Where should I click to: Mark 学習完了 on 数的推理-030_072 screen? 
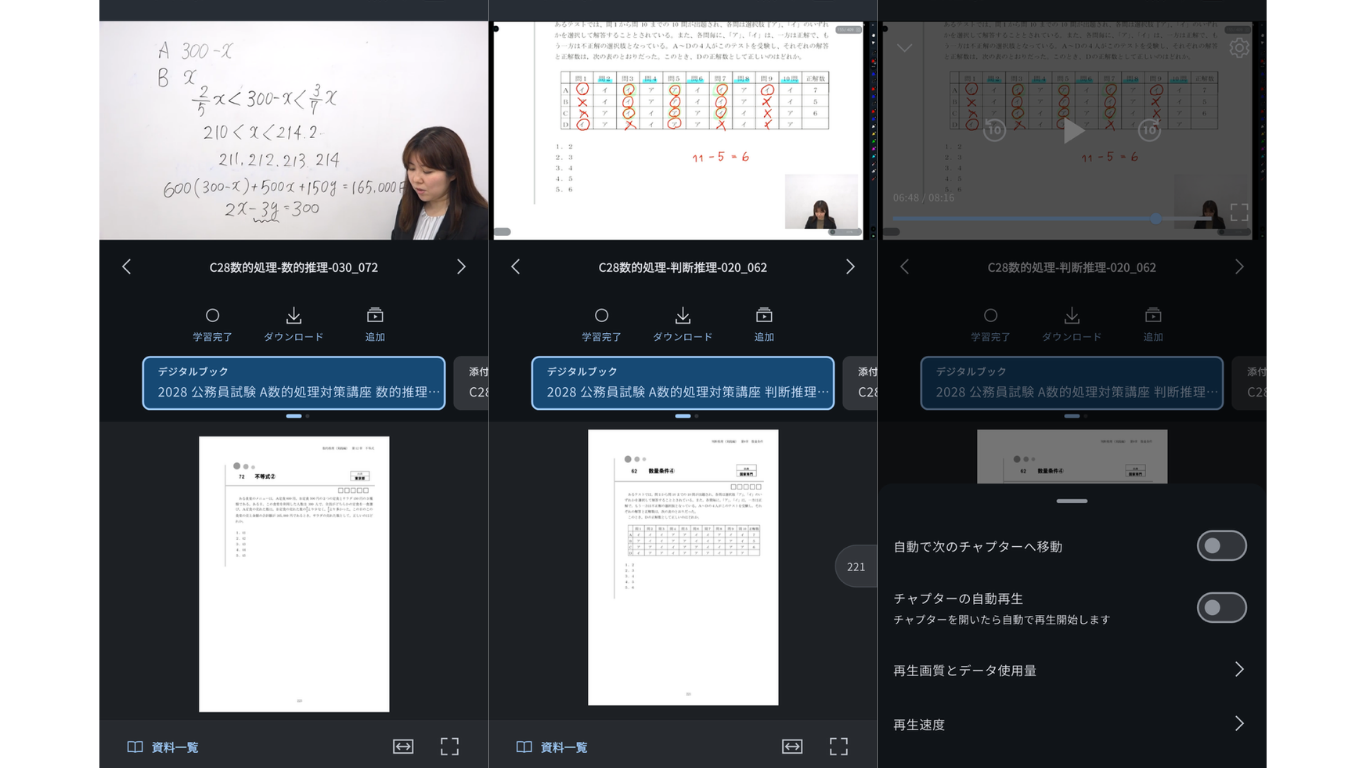(x=212, y=325)
